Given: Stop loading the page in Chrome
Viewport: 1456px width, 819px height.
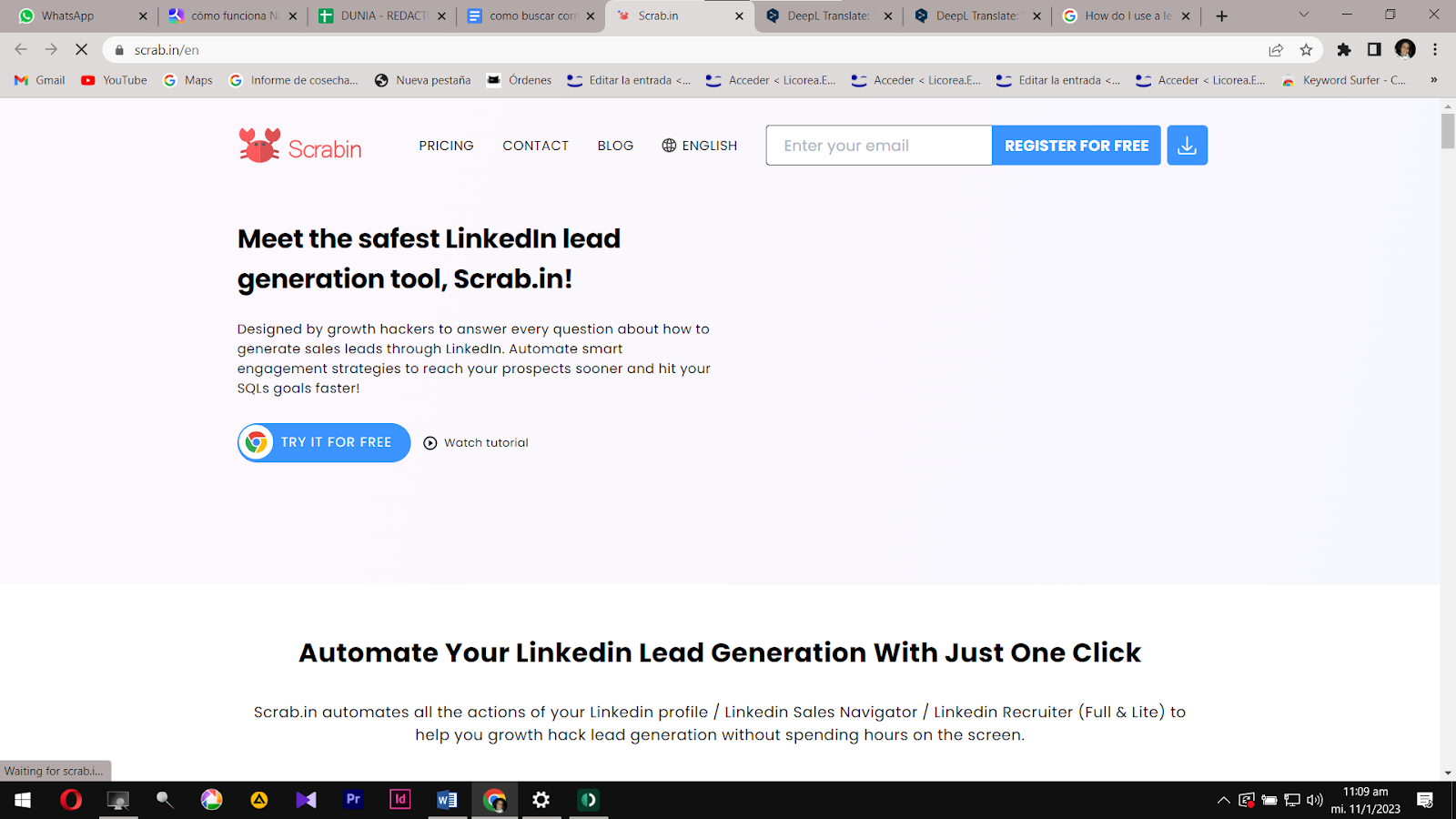Looking at the screenshot, I should point(81,50).
